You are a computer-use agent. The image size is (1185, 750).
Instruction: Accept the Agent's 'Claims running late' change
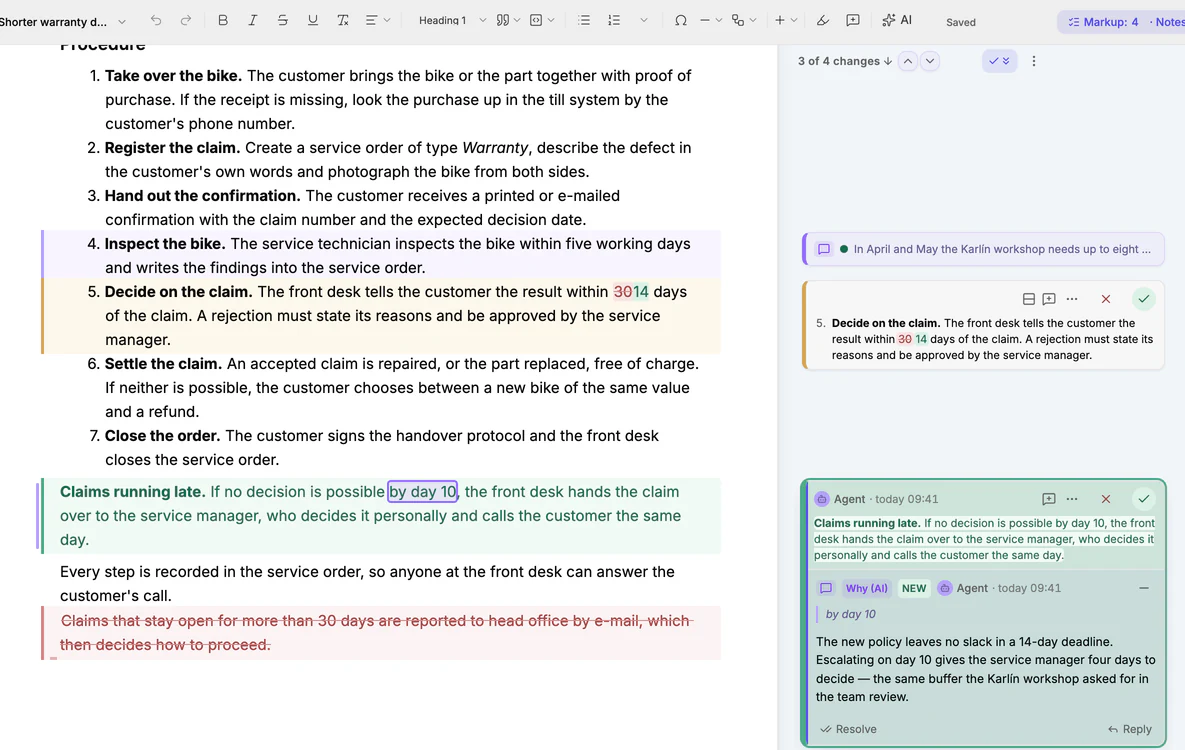tap(1143, 499)
